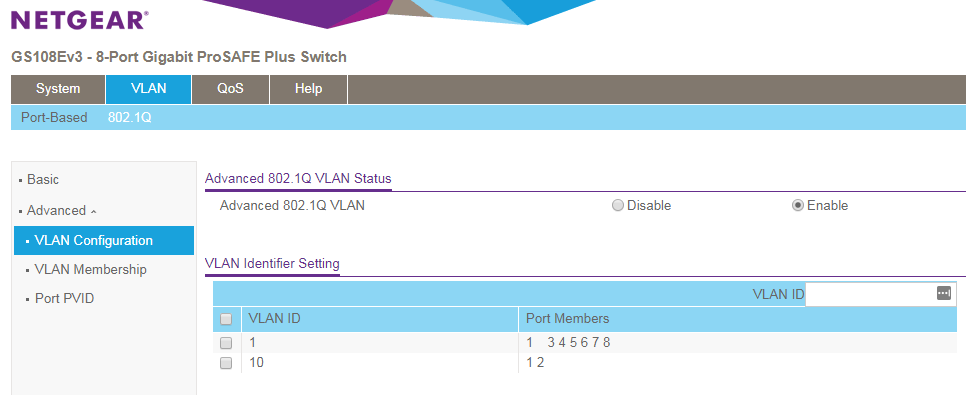The height and width of the screenshot is (395, 966).
Task: Open the Help tab
Action: 309,89
